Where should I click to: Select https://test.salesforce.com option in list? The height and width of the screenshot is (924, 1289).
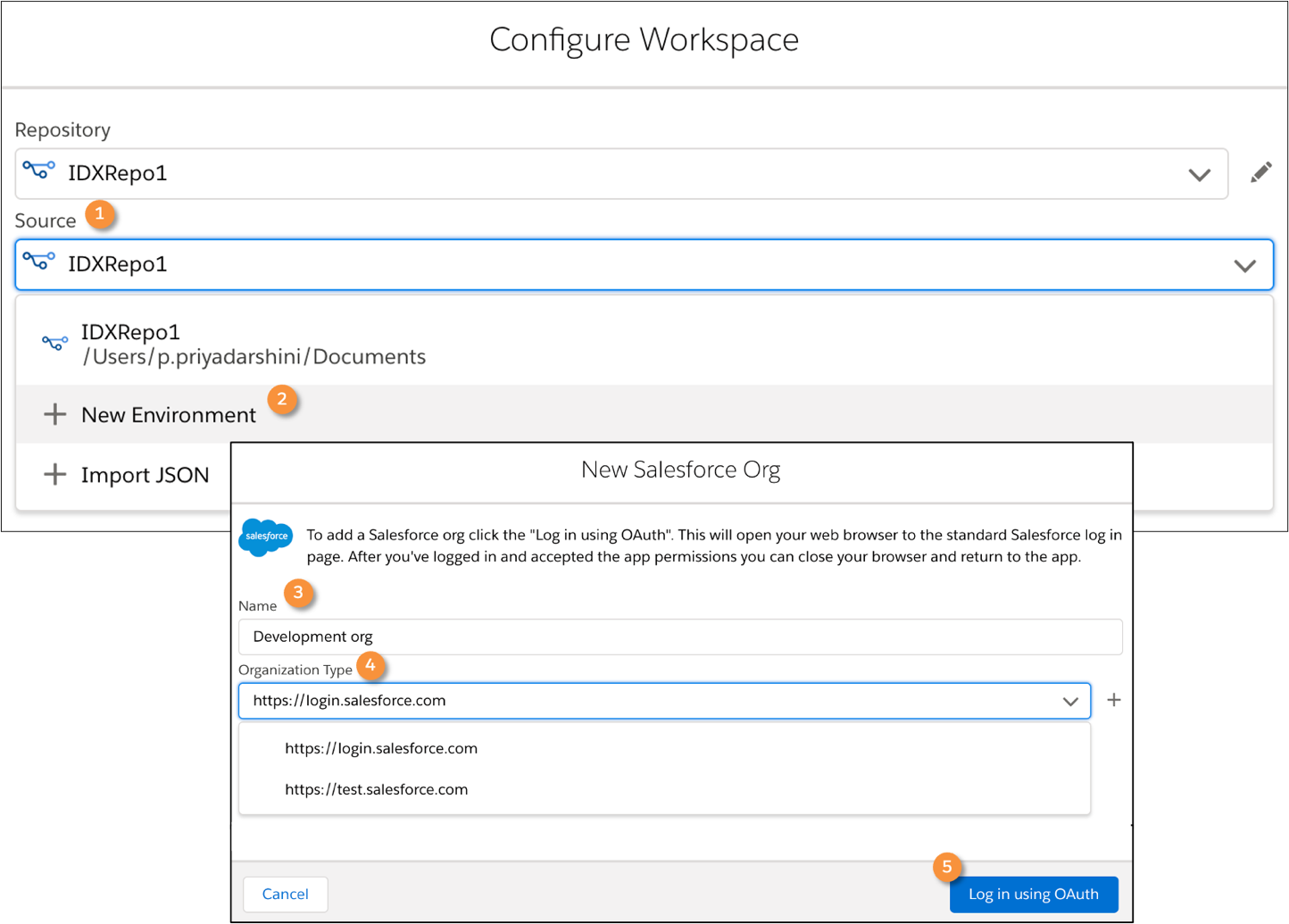tap(664, 789)
